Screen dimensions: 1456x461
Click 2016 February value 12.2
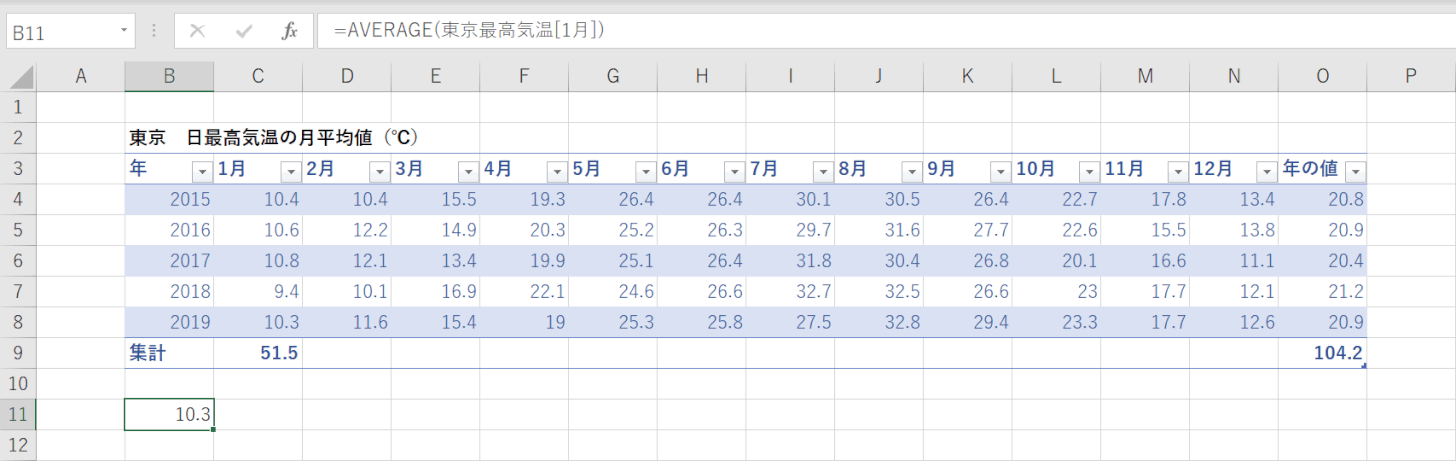346,230
